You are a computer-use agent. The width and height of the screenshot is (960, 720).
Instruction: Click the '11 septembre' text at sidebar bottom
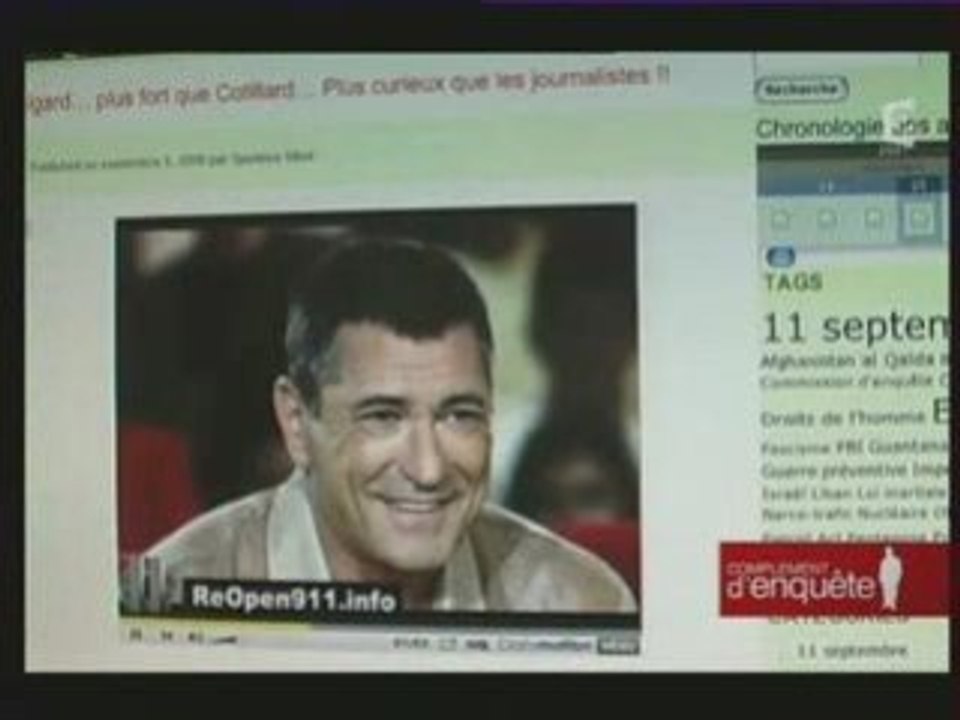point(852,650)
